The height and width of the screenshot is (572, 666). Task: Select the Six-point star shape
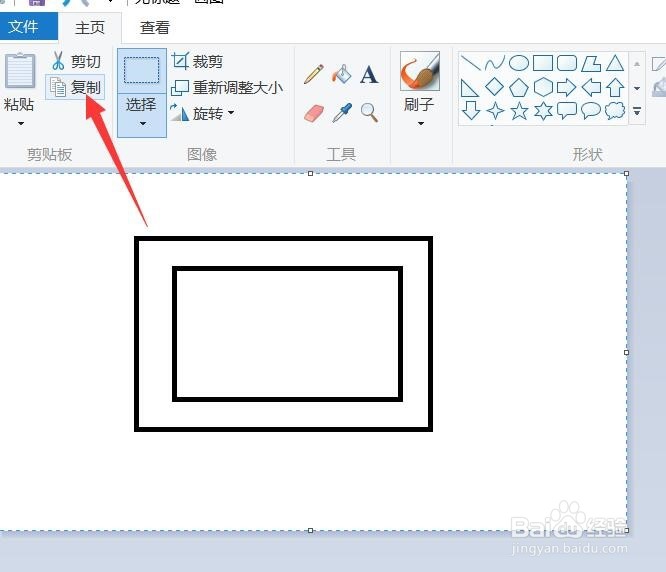click(543, 111)
